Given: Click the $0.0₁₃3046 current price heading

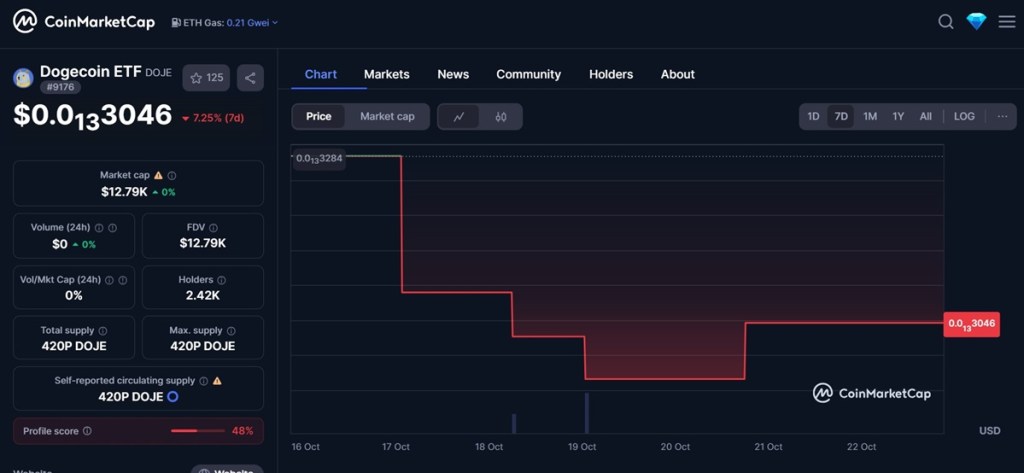Looking at the screenshot, I should (93, 116).
